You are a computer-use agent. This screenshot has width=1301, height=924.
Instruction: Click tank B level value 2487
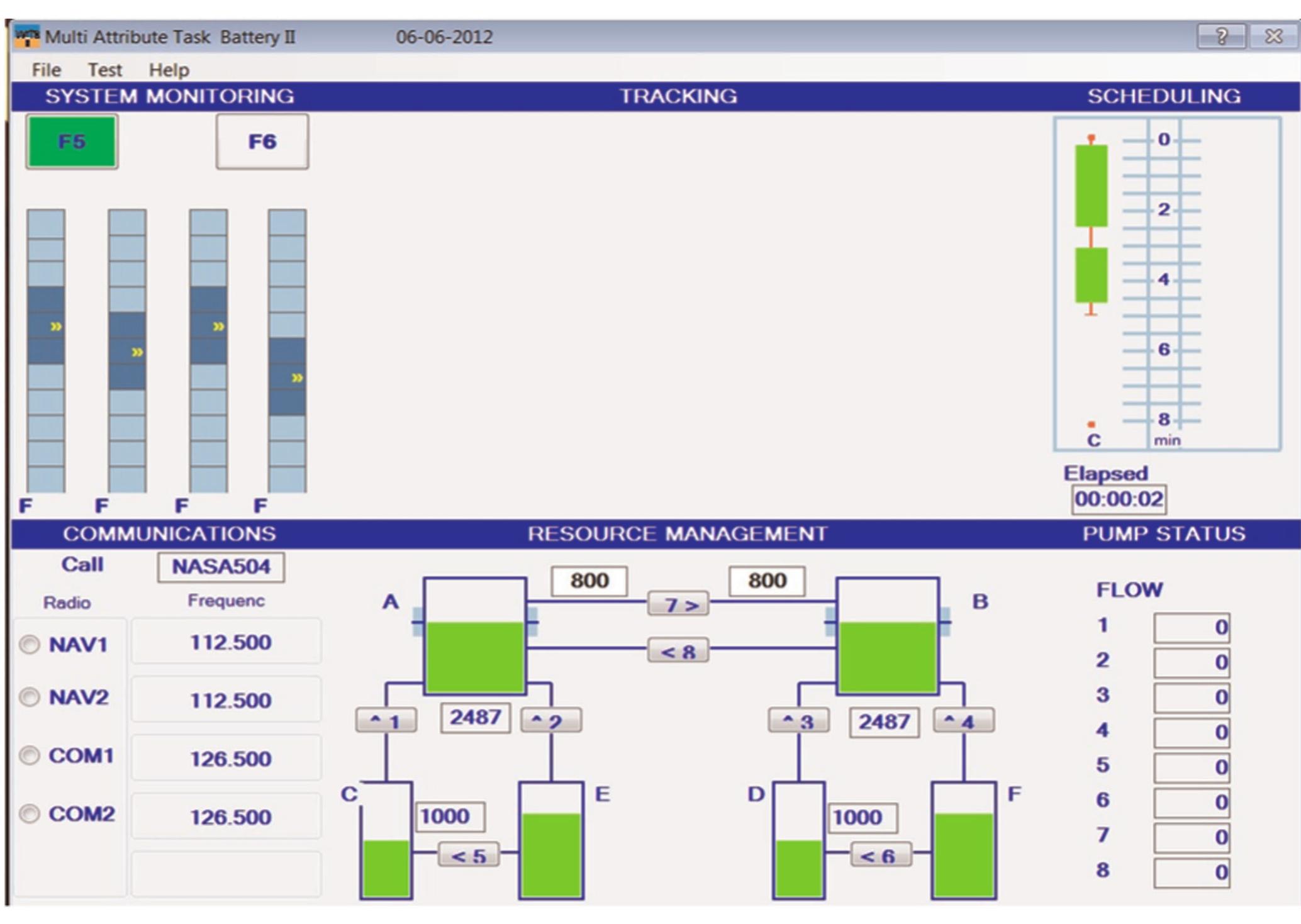pyautogui.click(x=885, y=721)
